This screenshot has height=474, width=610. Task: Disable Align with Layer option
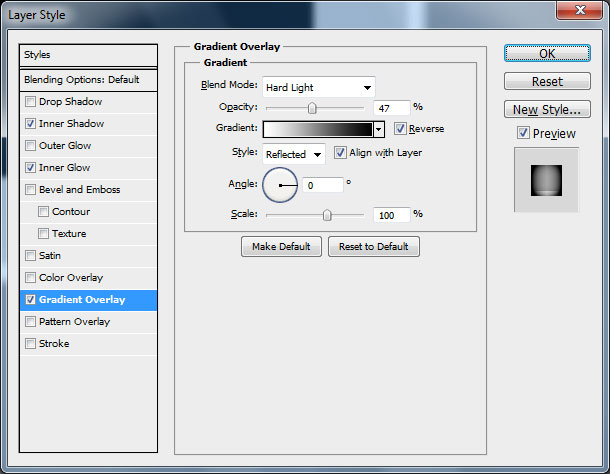pos(340,153)
